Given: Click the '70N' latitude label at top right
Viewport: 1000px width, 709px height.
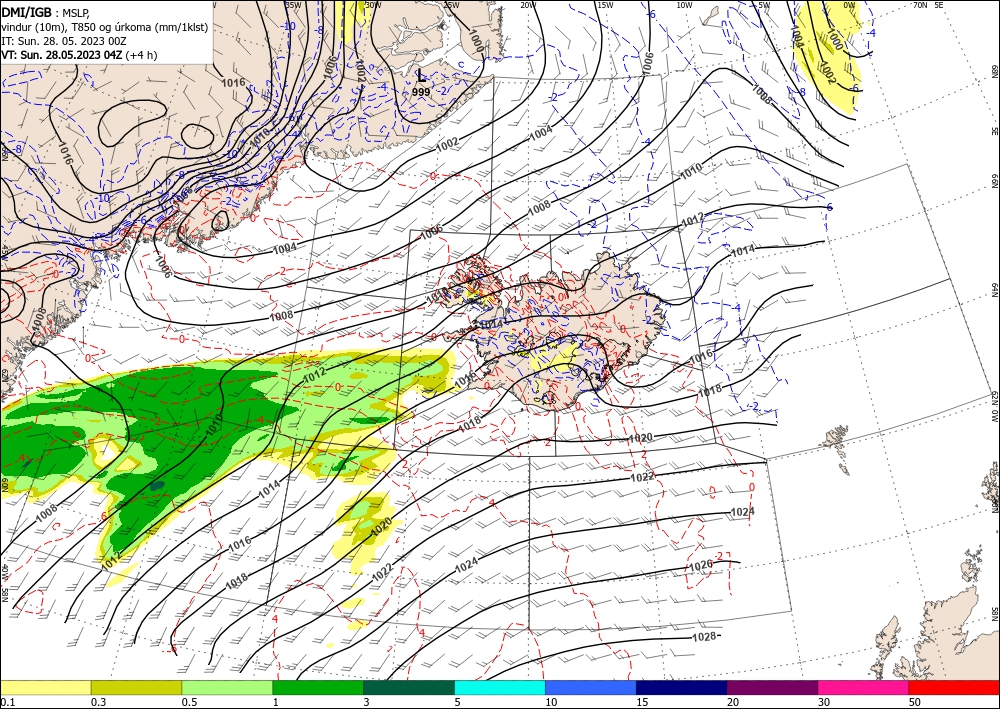Looking at the screenshot, I should point(920,5).
